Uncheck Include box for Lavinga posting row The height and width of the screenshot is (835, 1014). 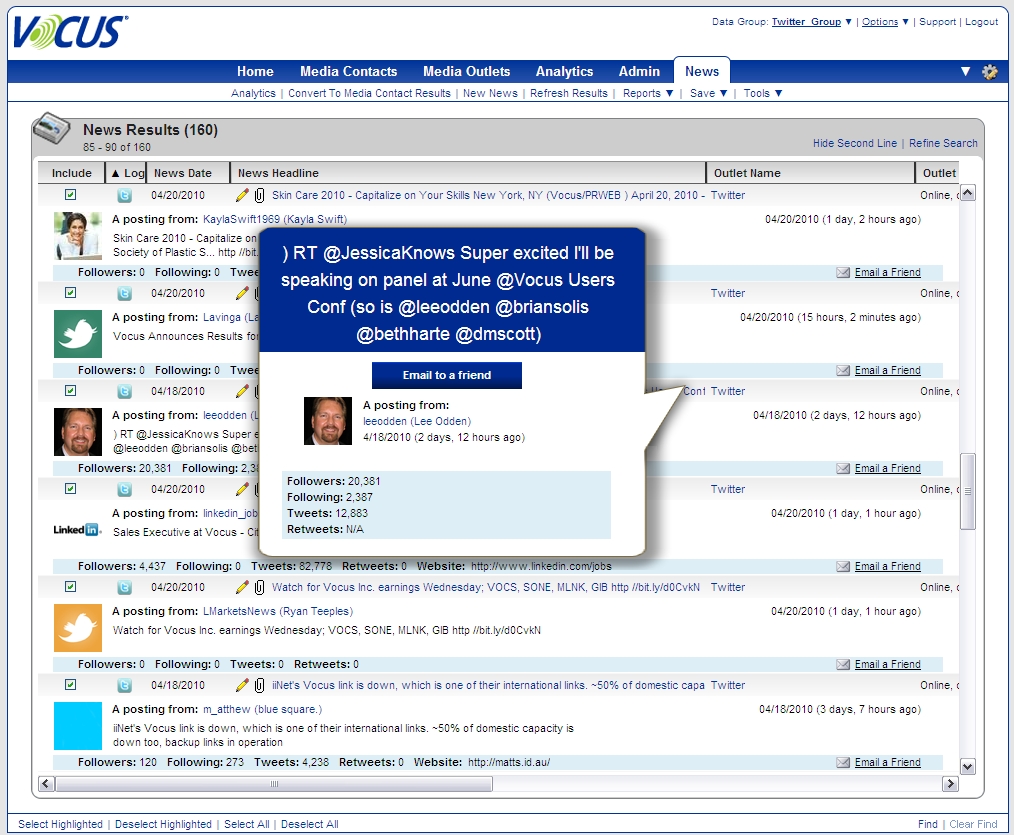click(70, 292)
